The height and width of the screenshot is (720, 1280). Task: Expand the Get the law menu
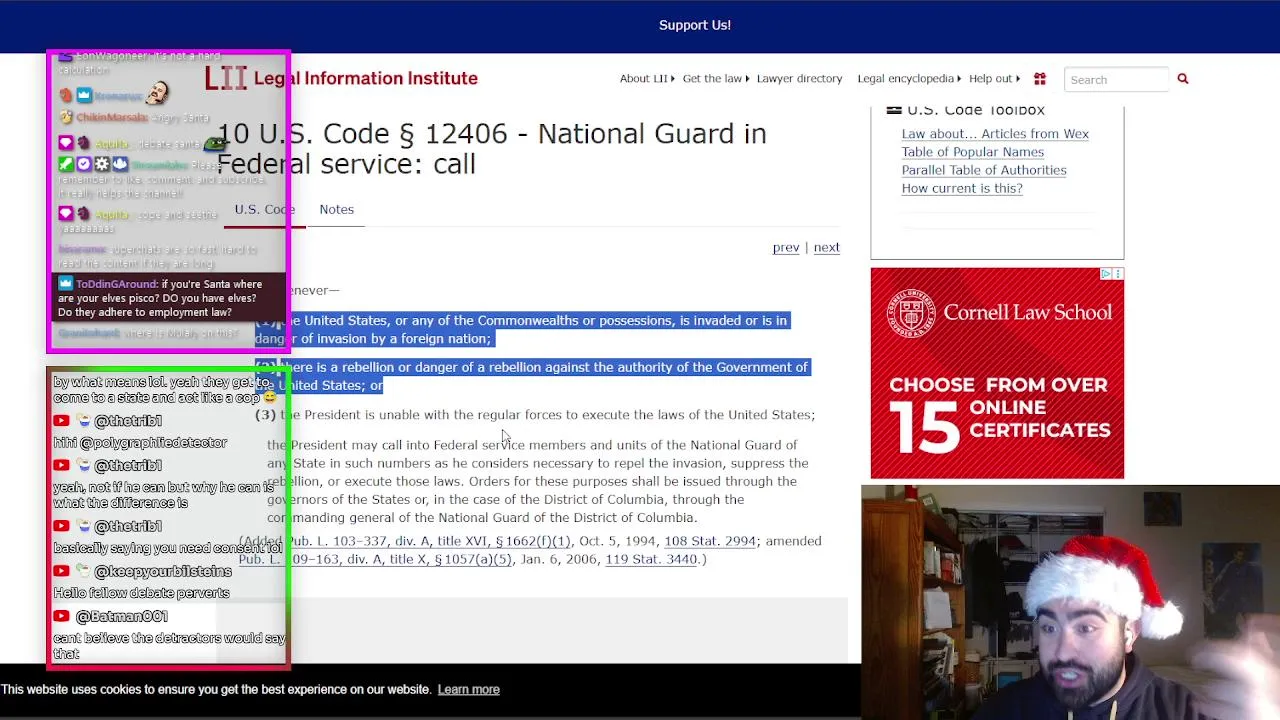[715, 79]
